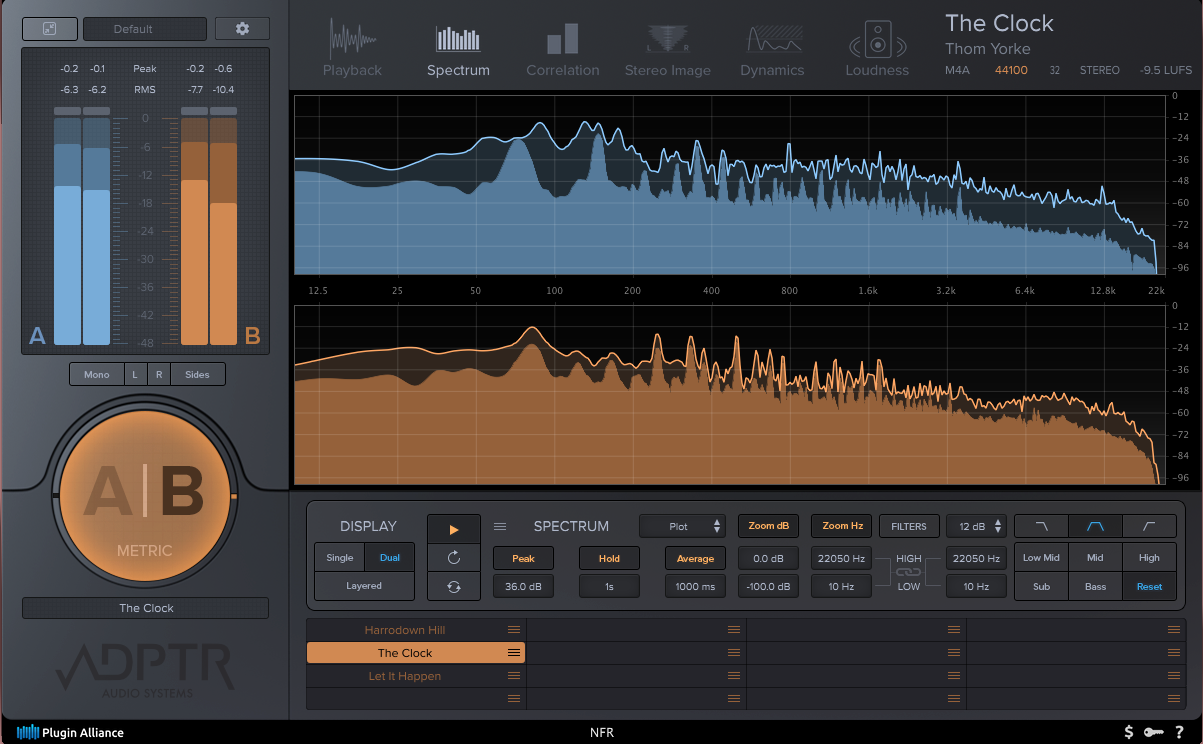
Task: Click the license key icon
Action: coord(1154,732)
